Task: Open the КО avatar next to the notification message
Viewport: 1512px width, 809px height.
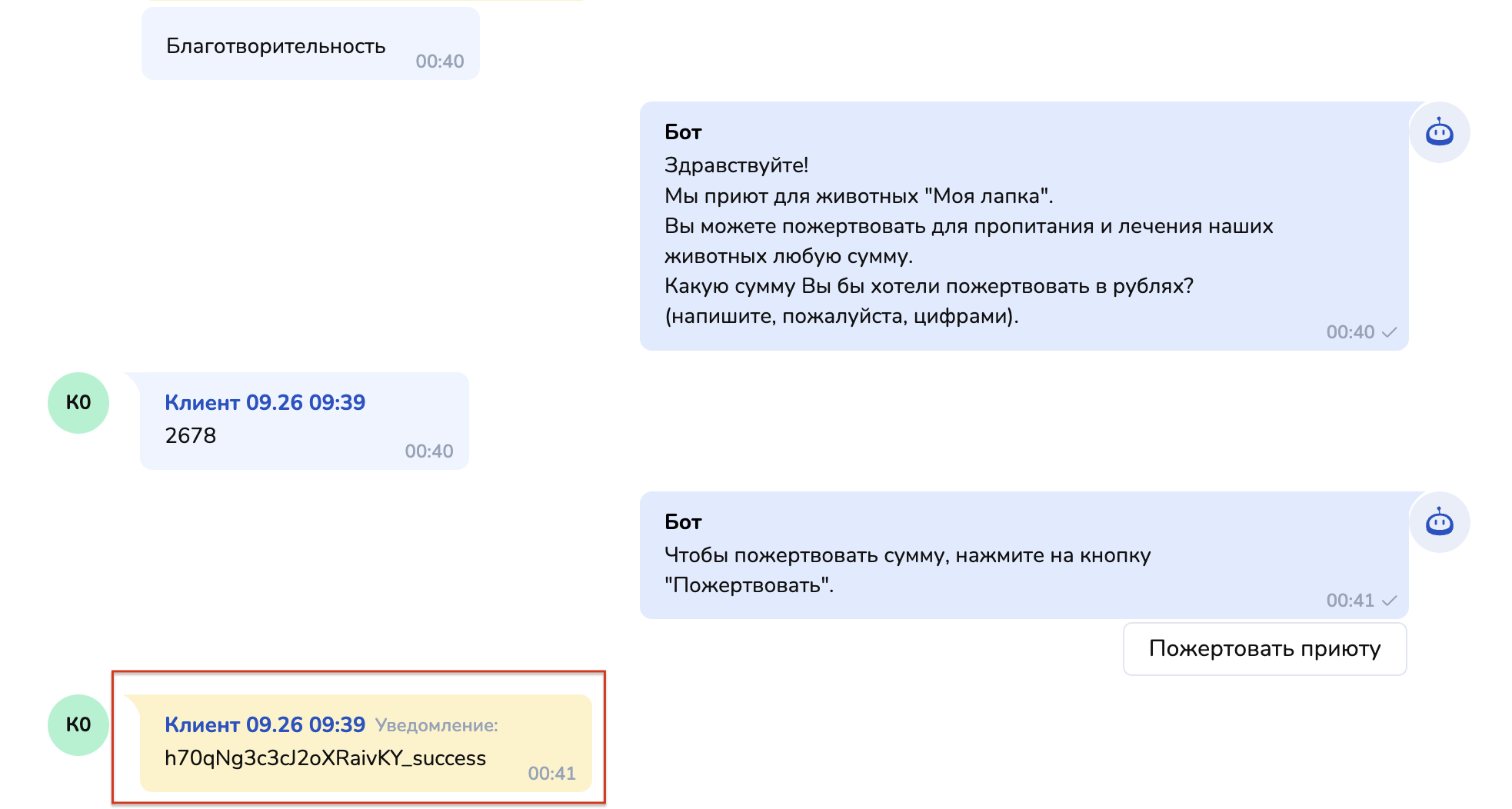Action: point(78,725)
